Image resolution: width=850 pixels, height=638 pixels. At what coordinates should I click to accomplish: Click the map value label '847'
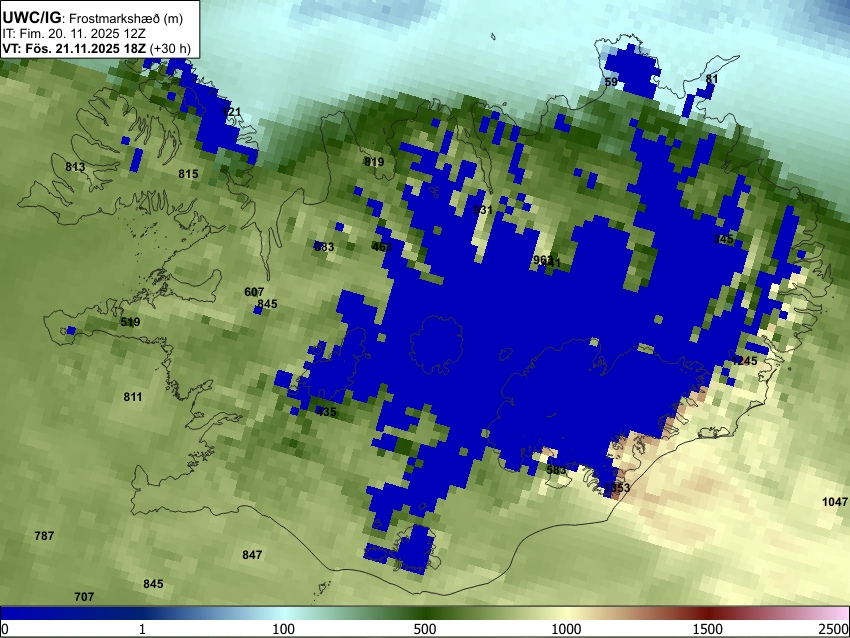click(252, 555)
